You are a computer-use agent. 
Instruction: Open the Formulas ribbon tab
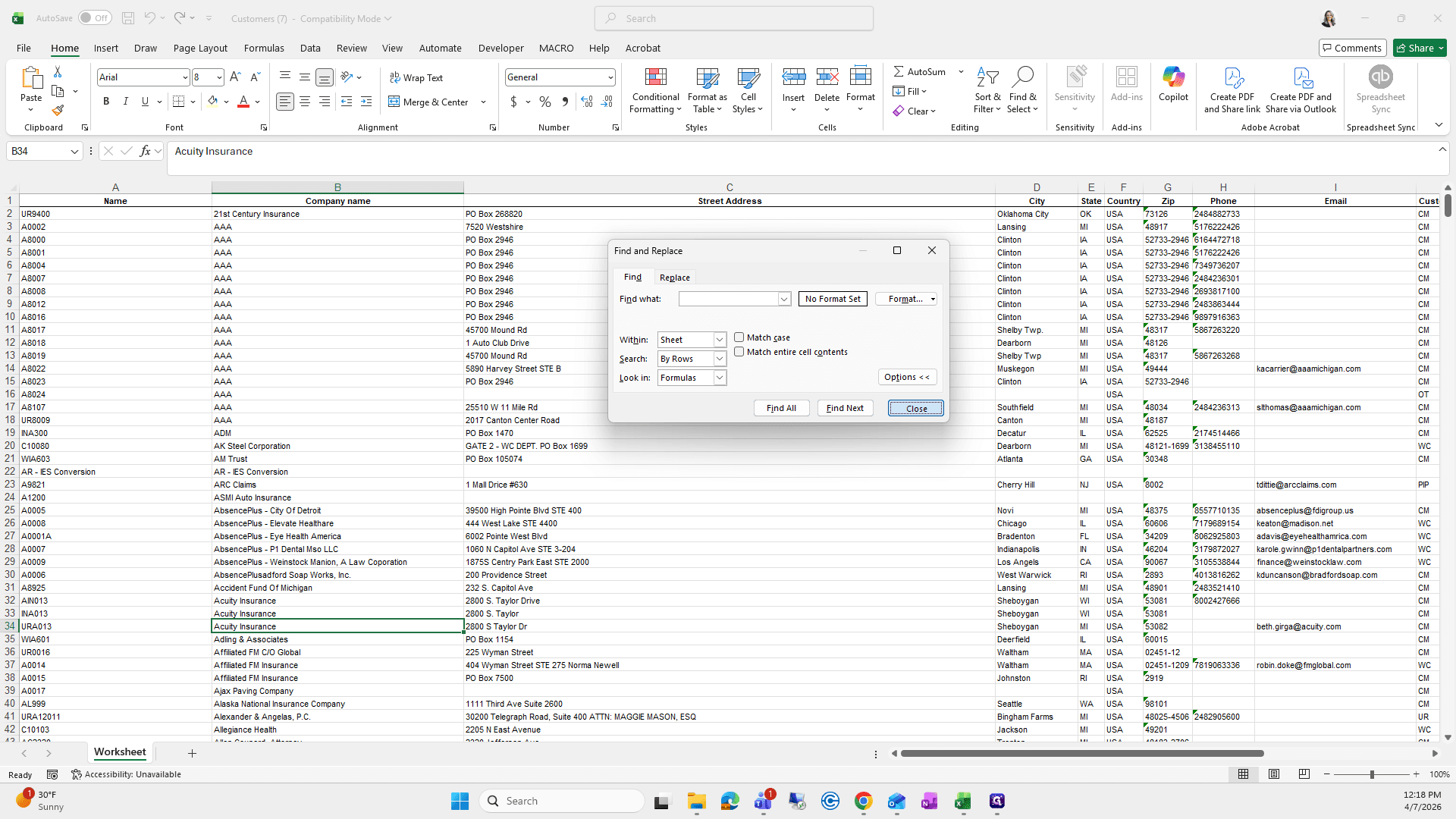[x=264, y=48]
